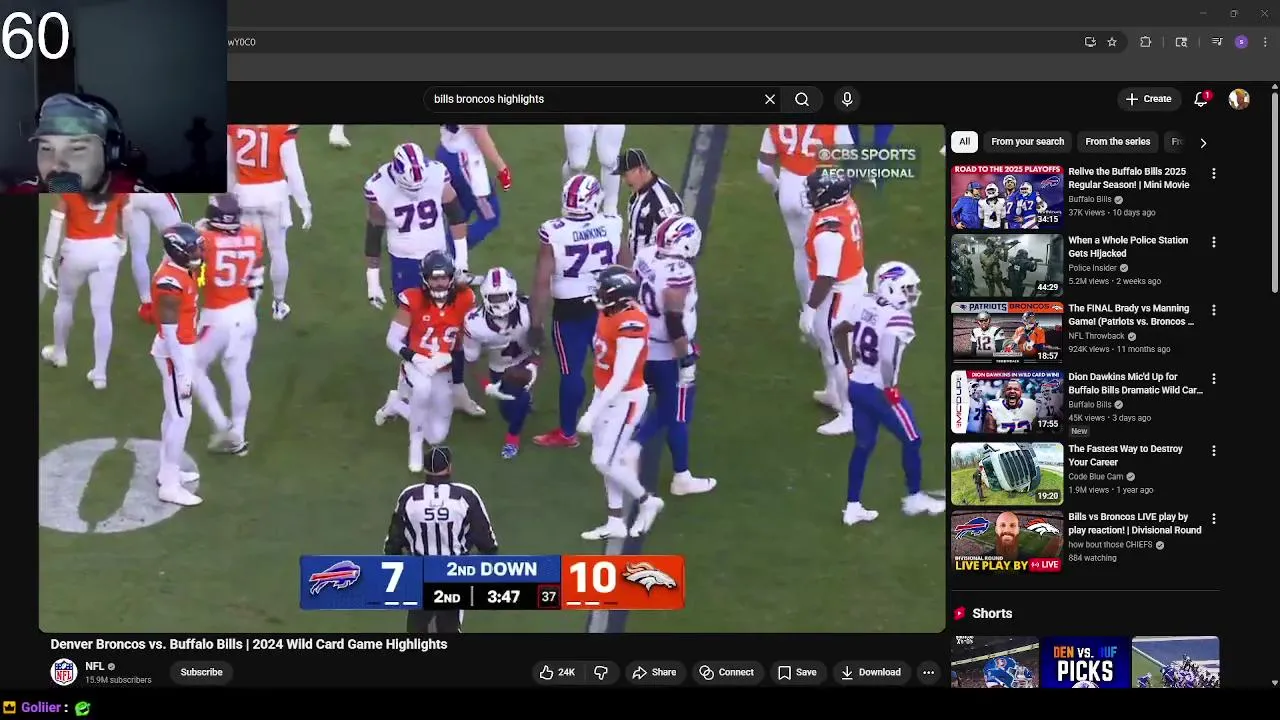Select the From the series chip

(x=1117, y=142)
